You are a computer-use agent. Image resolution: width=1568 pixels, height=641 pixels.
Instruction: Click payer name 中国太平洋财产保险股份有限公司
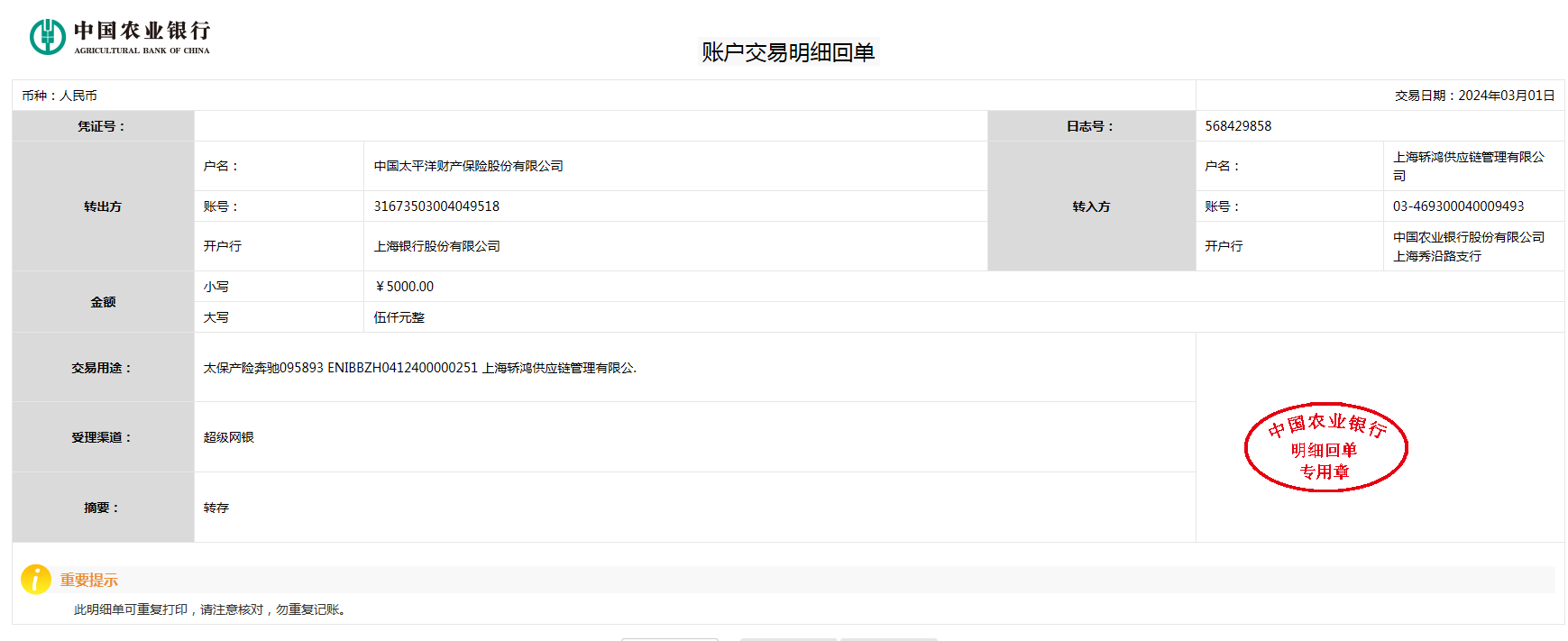coord(468,166)
